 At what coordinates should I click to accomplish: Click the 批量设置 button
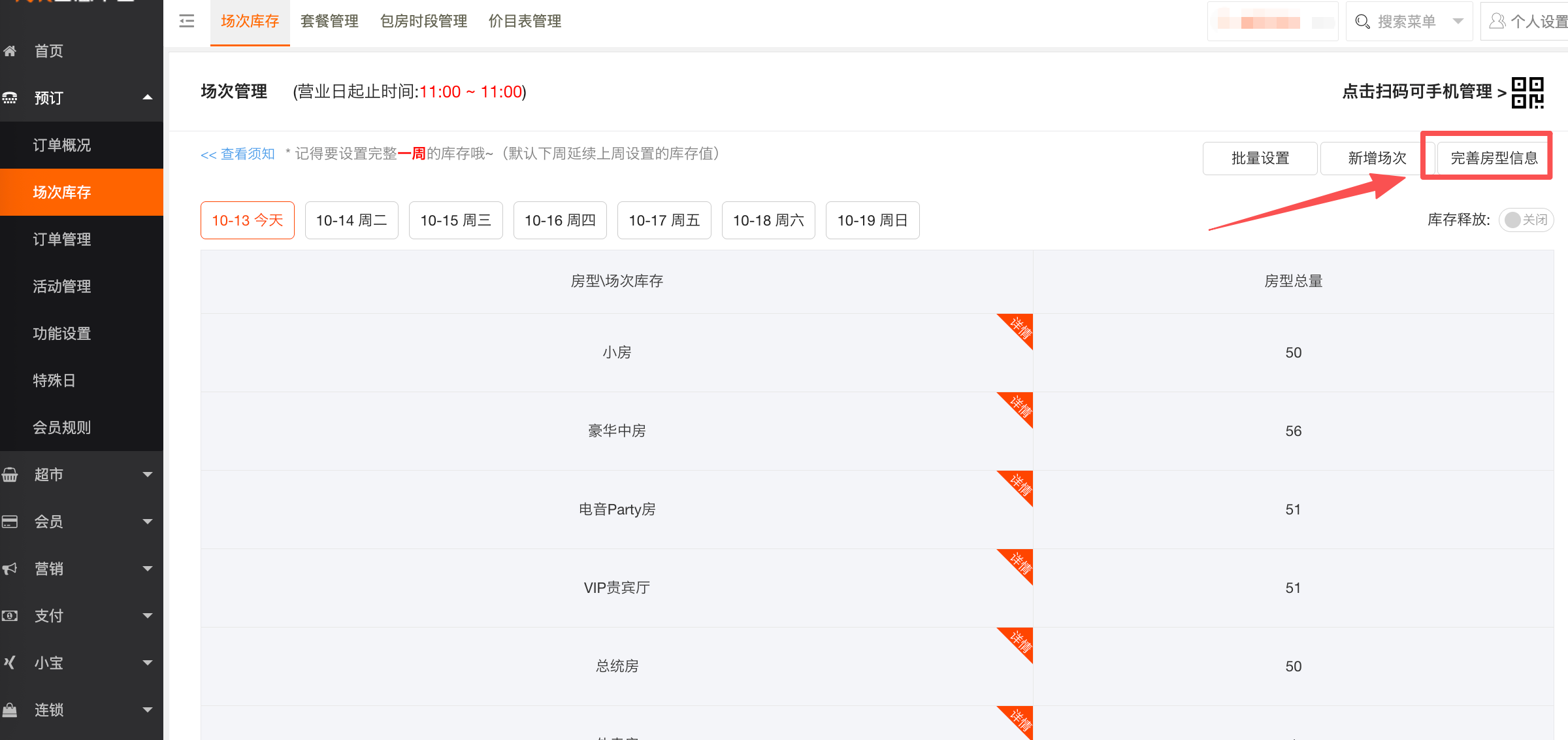pyautogui.click(x=1260, y=158)
